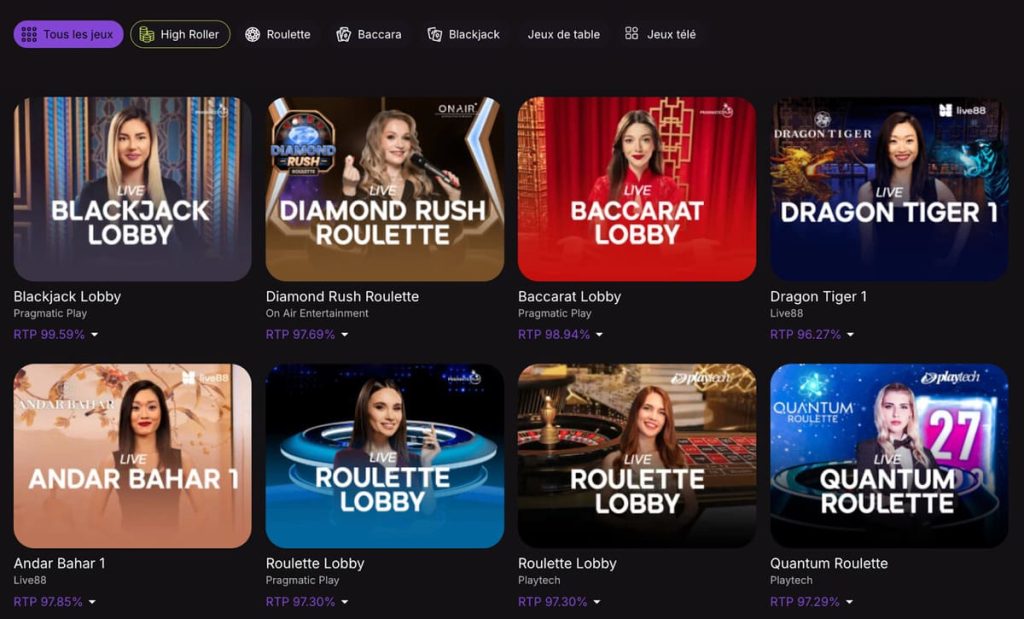This screenshot has width=1024, height=619.
Task: Click the Andar Bahar 1 title link
Action: coord(59,563)
